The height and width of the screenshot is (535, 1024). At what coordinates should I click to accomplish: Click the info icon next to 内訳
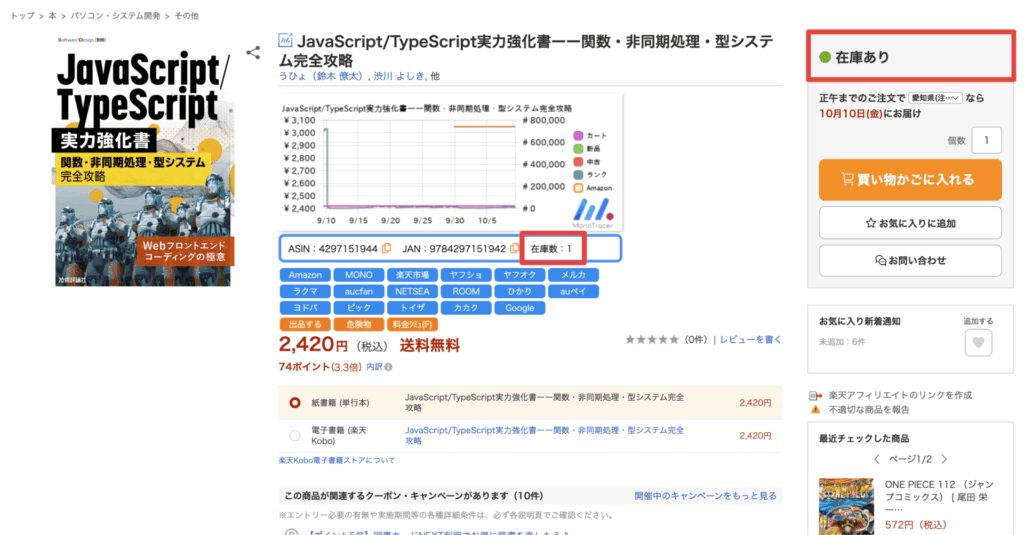(x=389, y=367)
